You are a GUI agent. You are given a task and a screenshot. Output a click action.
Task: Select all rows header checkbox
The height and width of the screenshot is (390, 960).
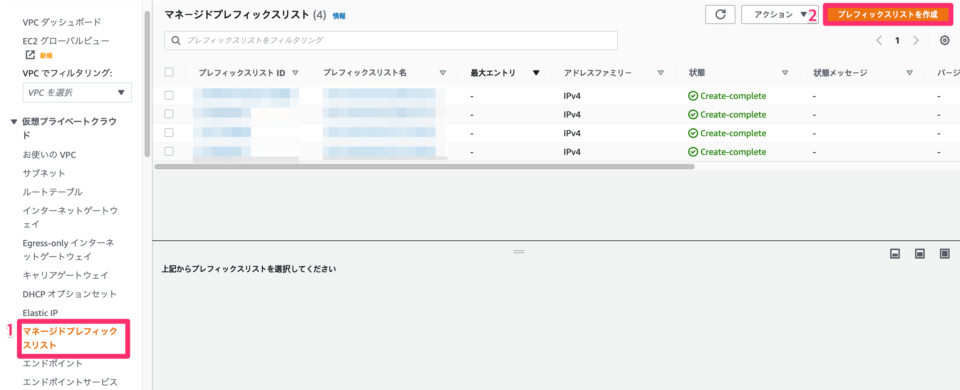[169, 72]
